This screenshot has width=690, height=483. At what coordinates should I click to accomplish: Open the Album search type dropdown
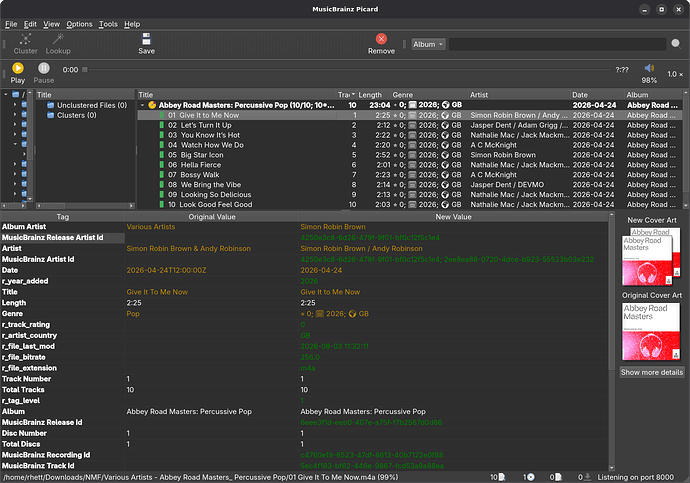[x=429, y=44]
